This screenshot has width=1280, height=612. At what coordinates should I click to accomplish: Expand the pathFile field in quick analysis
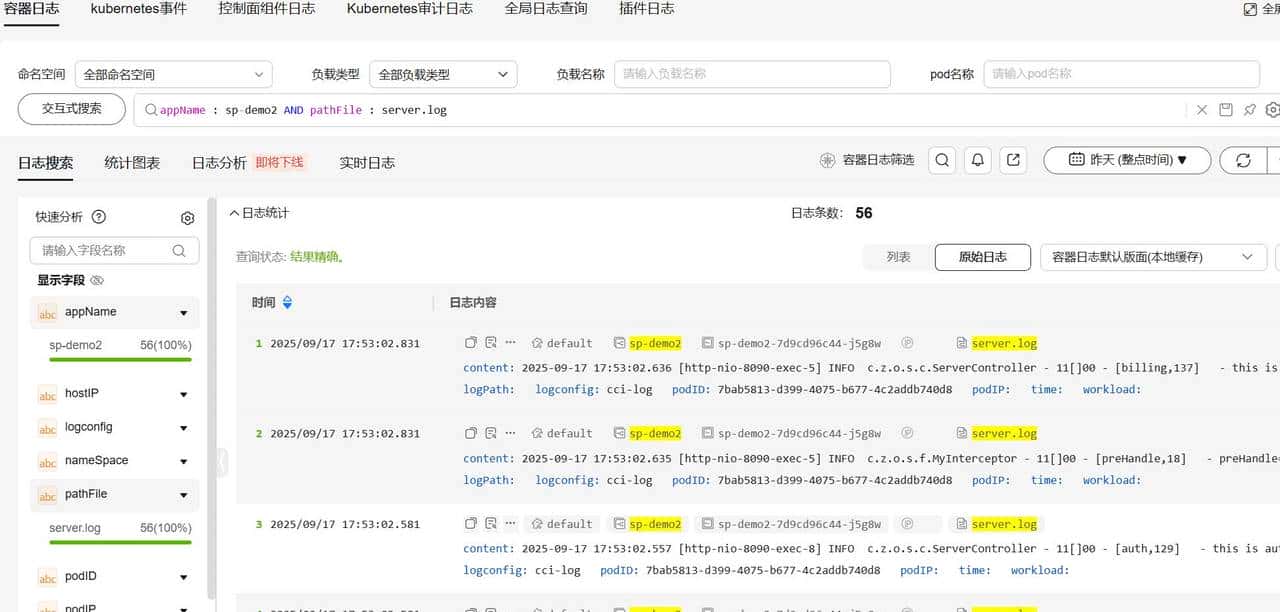coord(183,494)
